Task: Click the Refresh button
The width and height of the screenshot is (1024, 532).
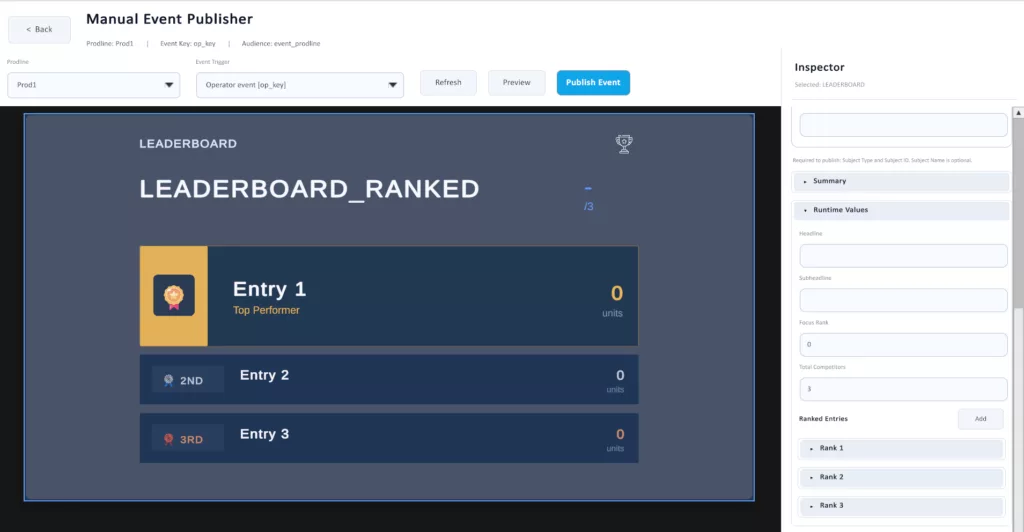Action: (448, 83)
